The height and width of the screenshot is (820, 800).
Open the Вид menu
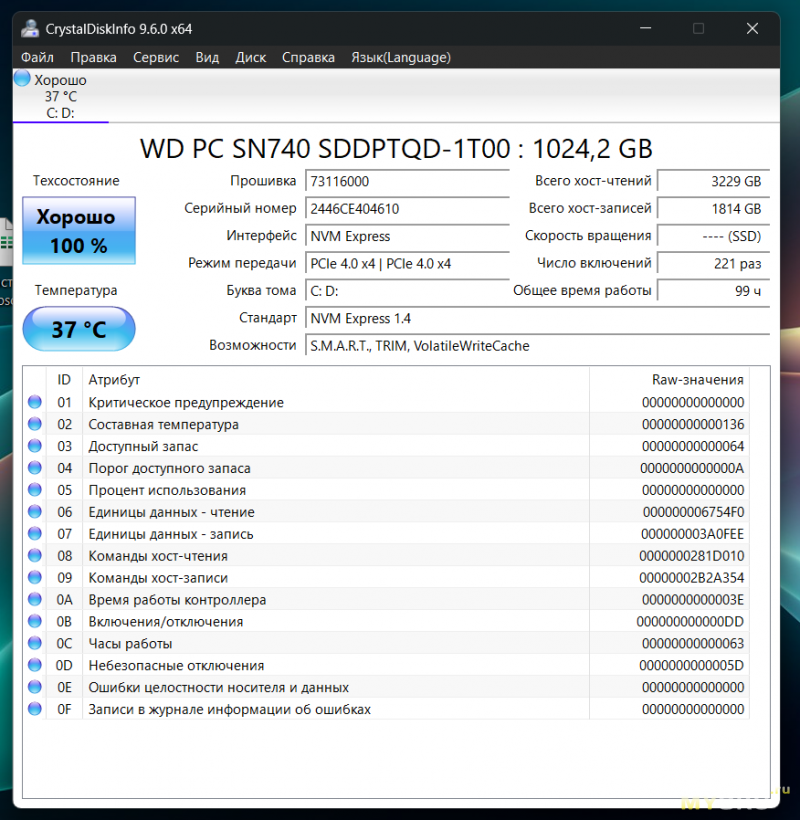point(207,58)
